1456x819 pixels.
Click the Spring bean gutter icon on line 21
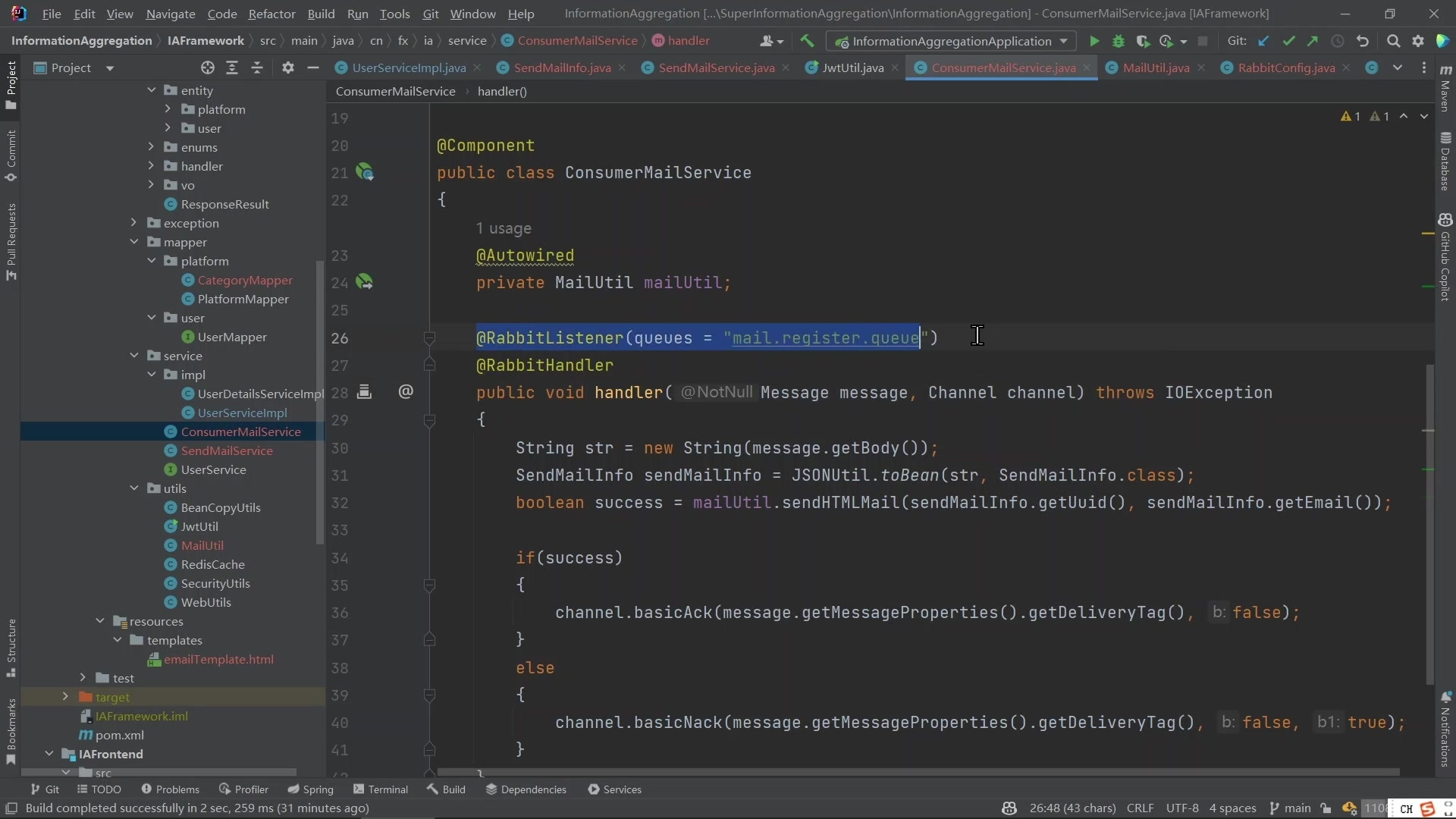(365, 172)
